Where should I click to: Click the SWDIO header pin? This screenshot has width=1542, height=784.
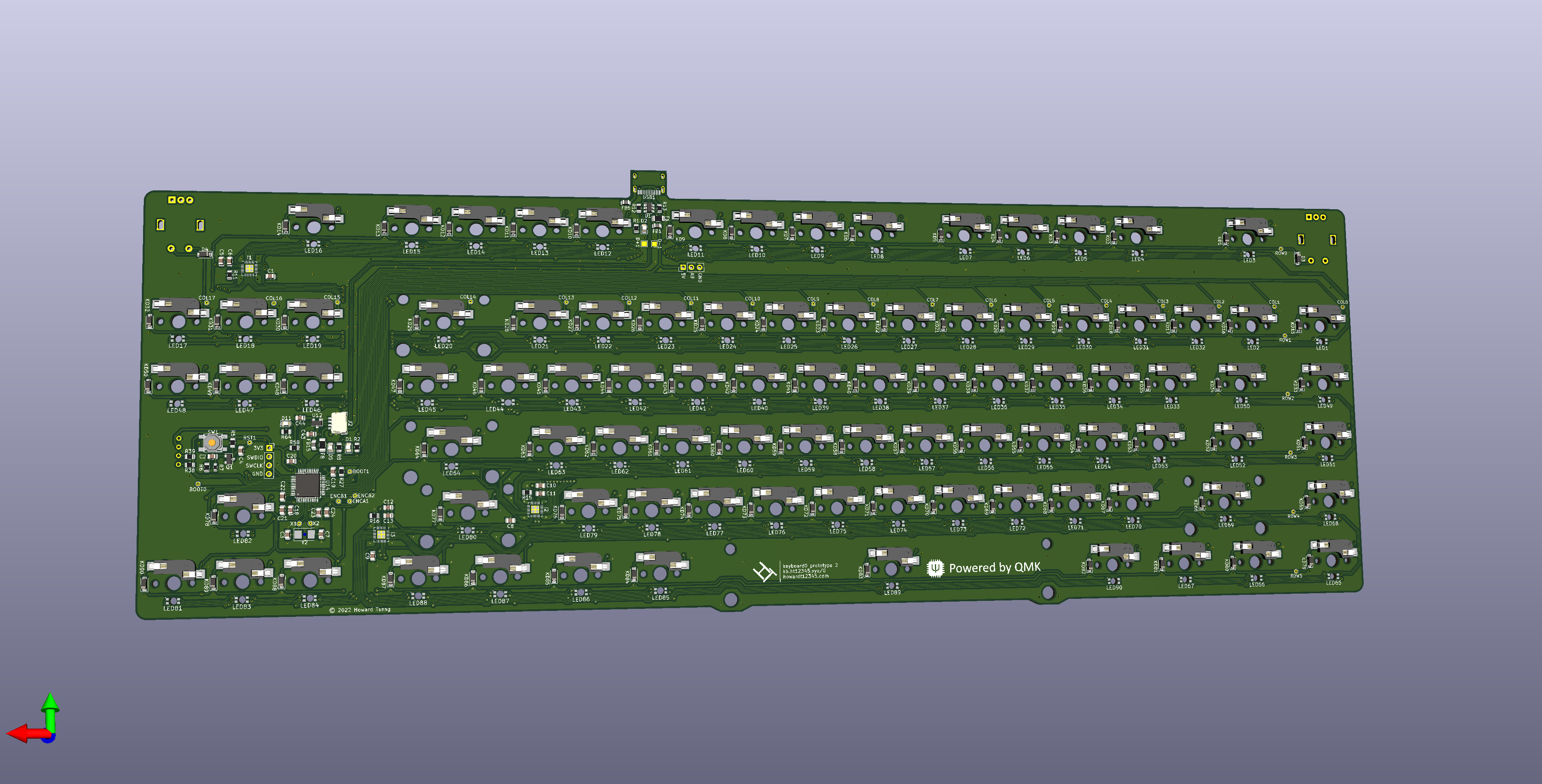[x=269, y=457]
